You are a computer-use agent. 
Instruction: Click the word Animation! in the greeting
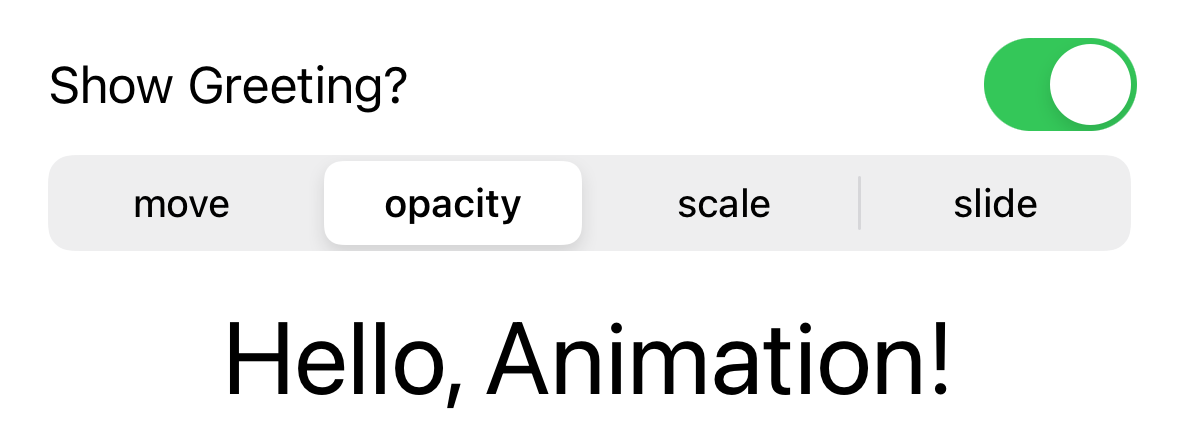click(x=718, y=360)
